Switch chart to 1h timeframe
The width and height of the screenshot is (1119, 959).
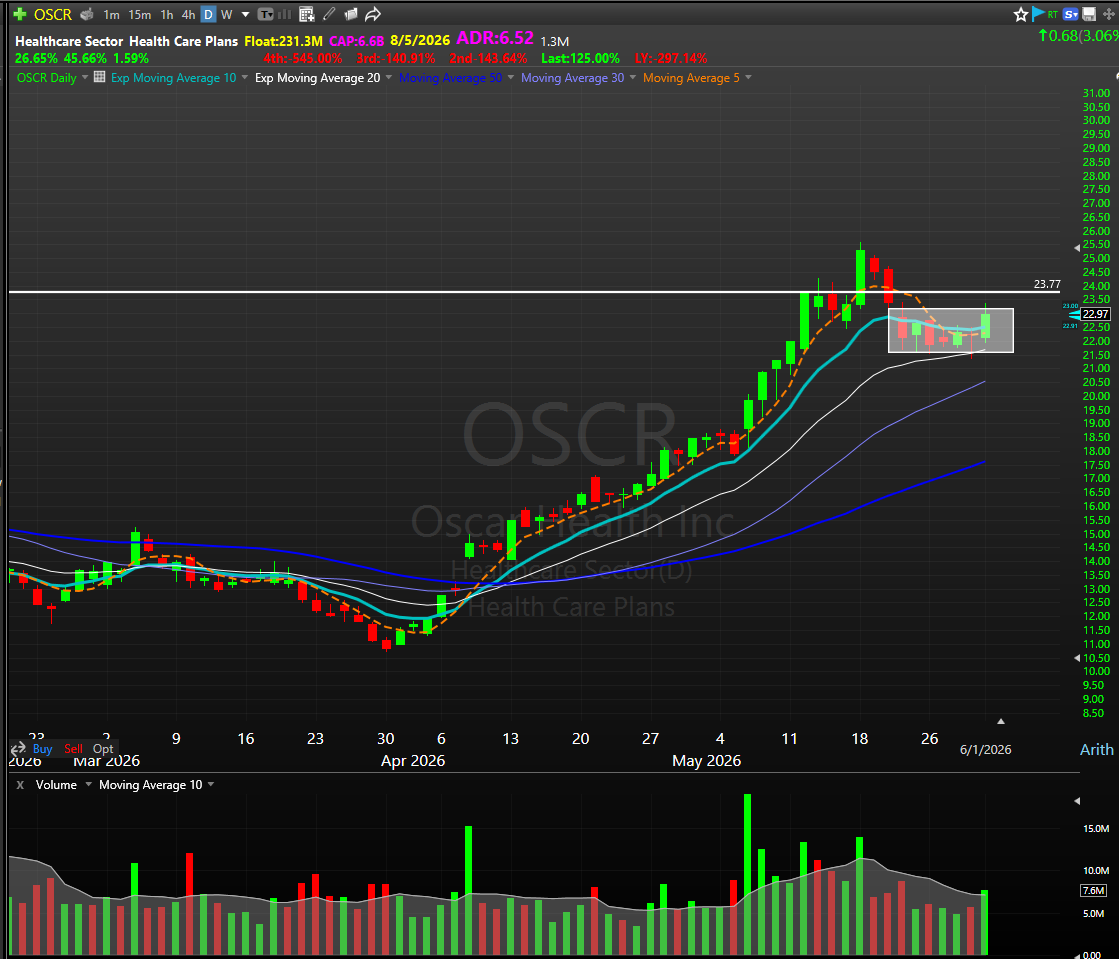click(166, 14)
